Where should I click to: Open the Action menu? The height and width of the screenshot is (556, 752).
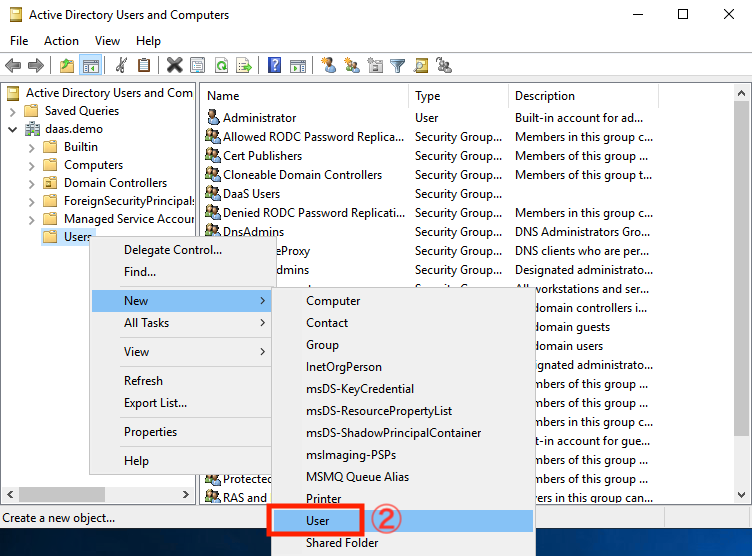(61, 41)
